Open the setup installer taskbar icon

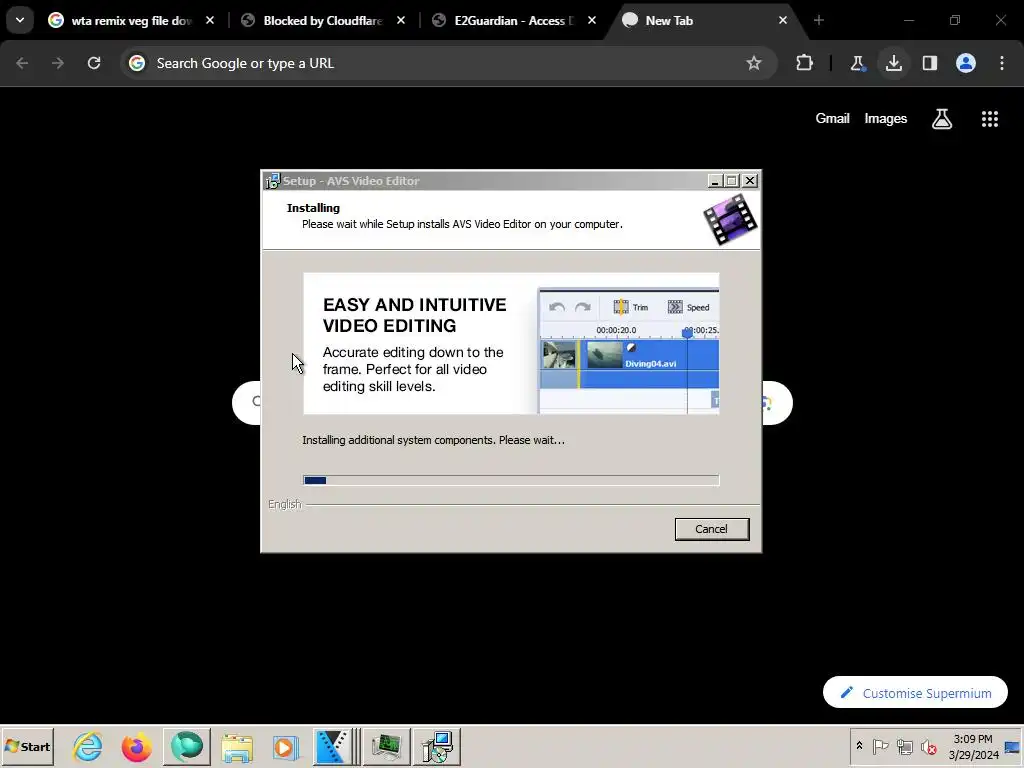(x=437, y=746)
